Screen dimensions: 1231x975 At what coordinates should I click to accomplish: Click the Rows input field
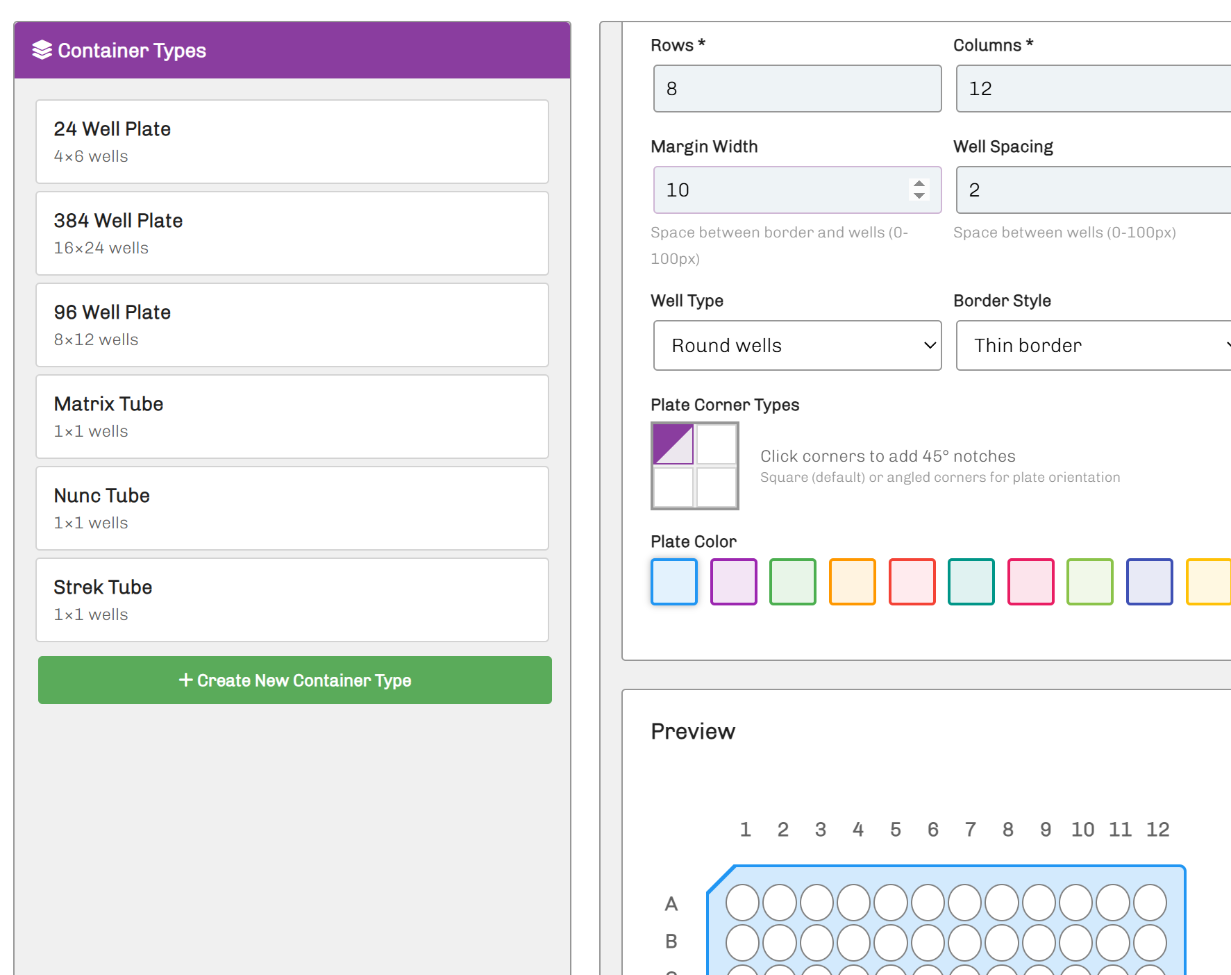click(797, 89)
